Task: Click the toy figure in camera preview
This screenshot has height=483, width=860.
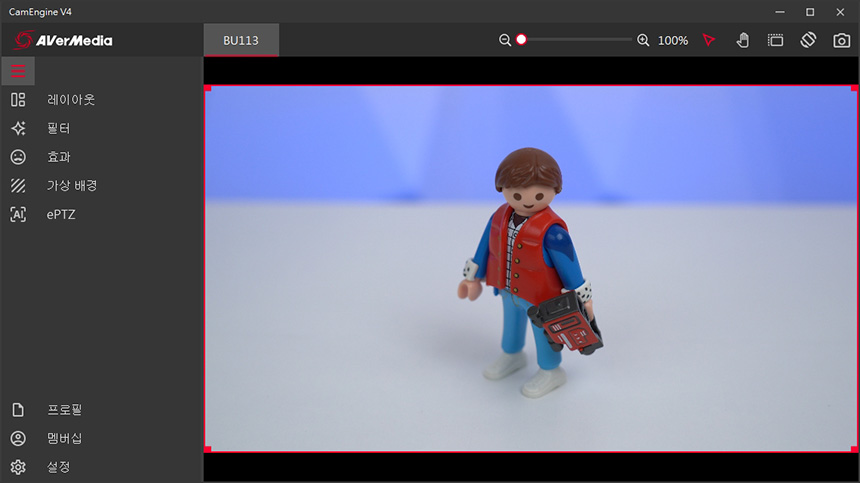Action: (529, 271)
